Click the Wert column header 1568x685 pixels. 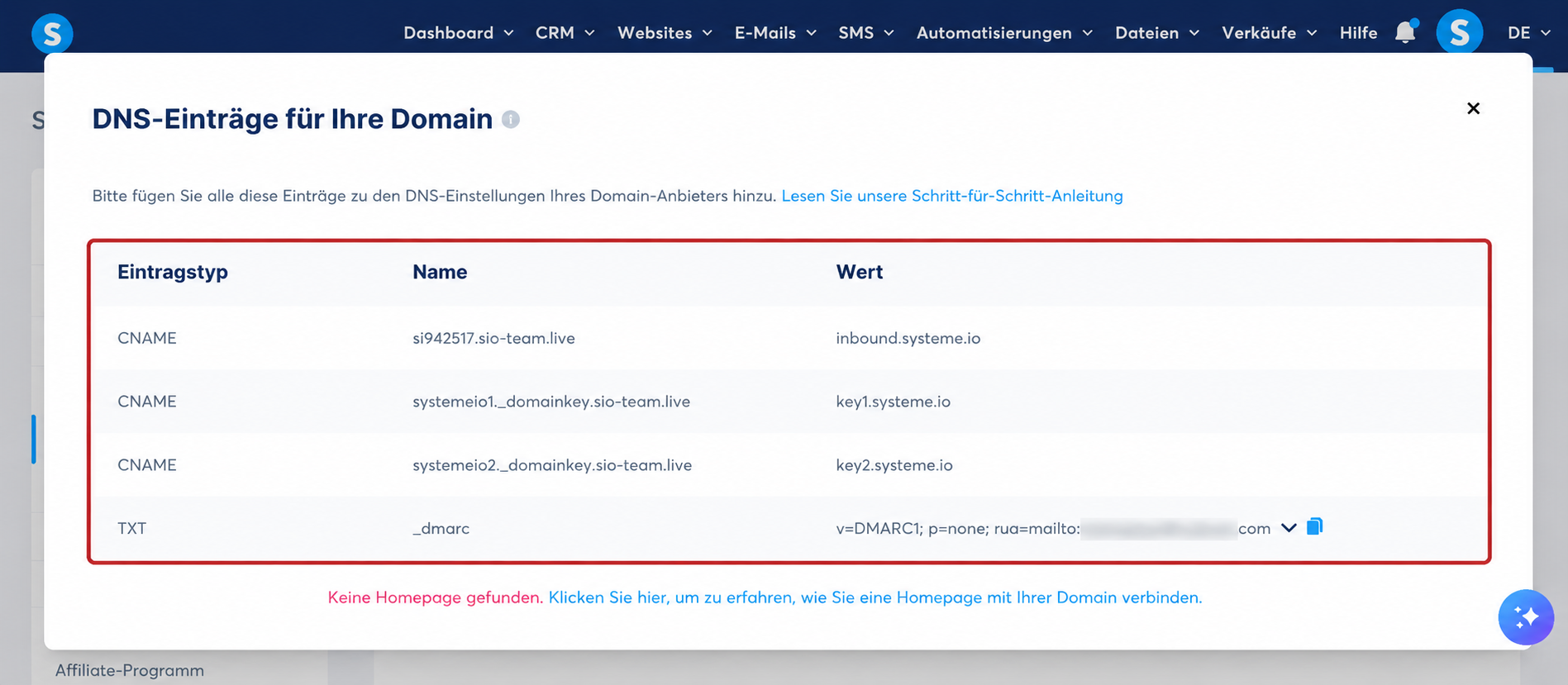[x=860, y=272]
